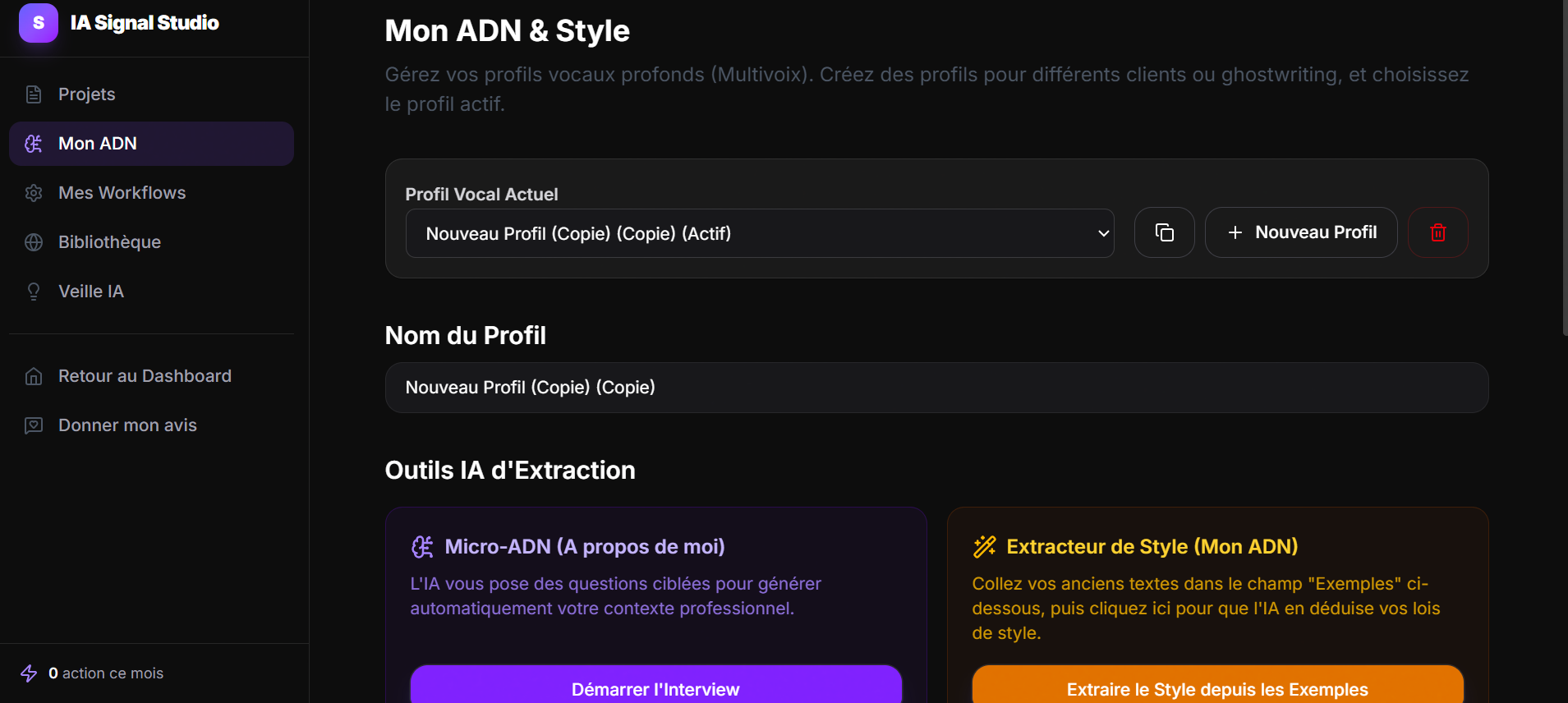Image resolution: width=1568 pixels, height=703 pixels.
Task: Click the Bibliothèque globe icon
Action: tap(34, 242)
